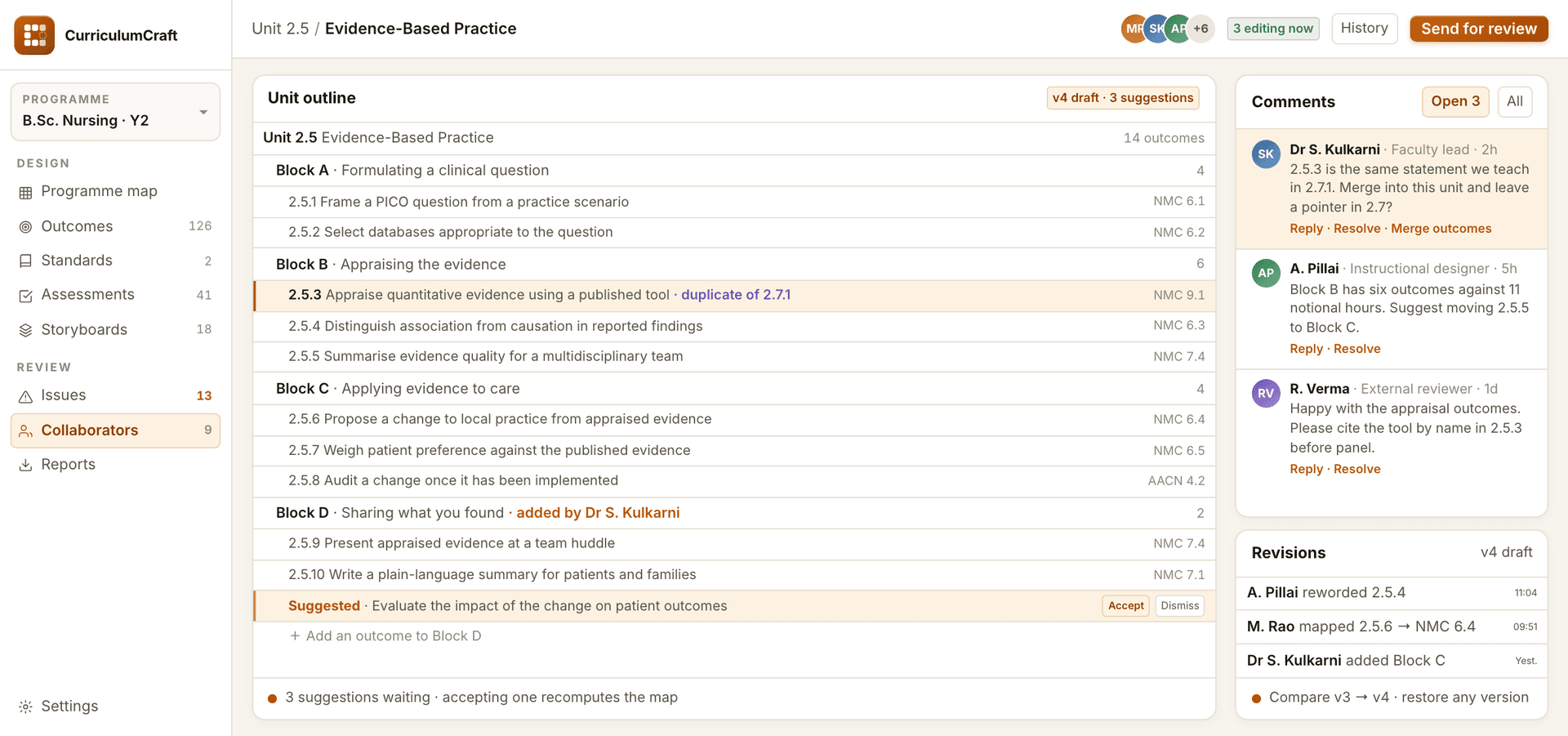
Task: Open the Programme map grid icon
Action: tap(26, 192)
